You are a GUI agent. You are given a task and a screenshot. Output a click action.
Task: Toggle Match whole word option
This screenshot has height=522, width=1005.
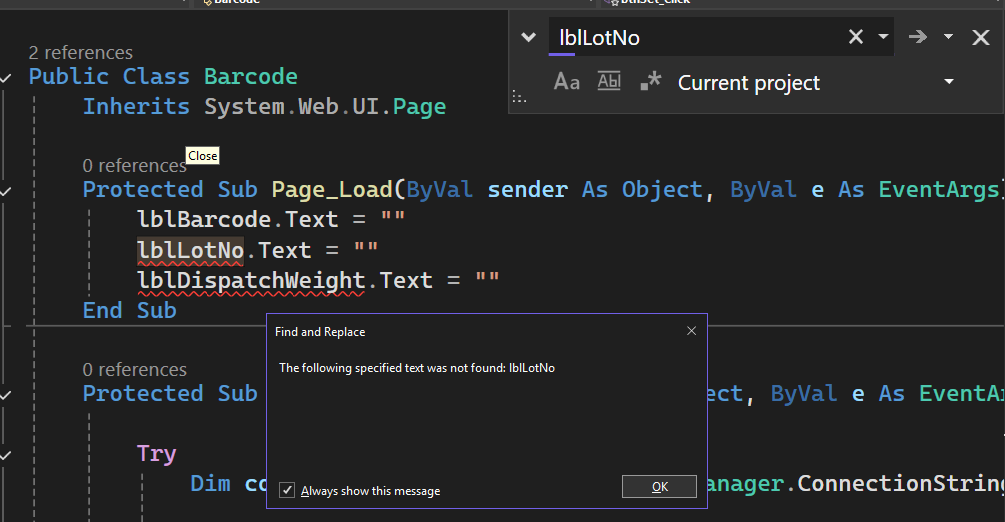click(x=609, y=81)
